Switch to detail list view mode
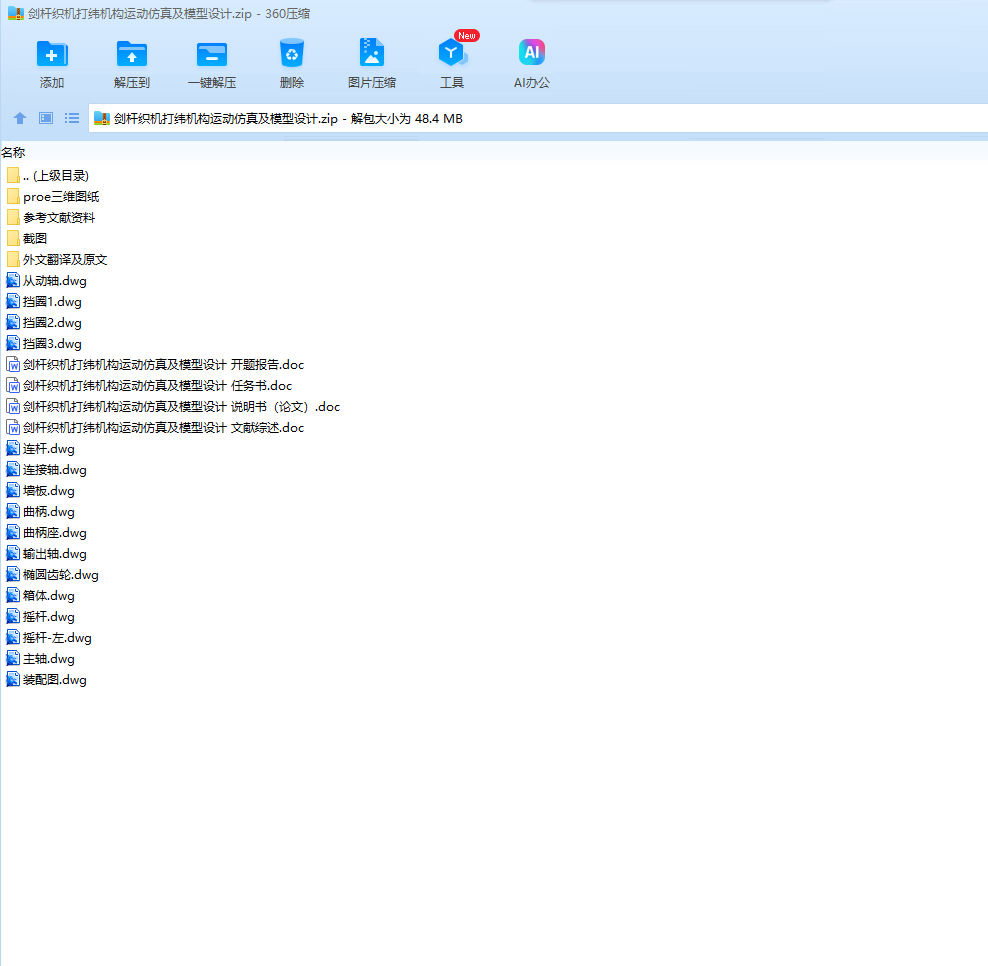 click(72, 118)
